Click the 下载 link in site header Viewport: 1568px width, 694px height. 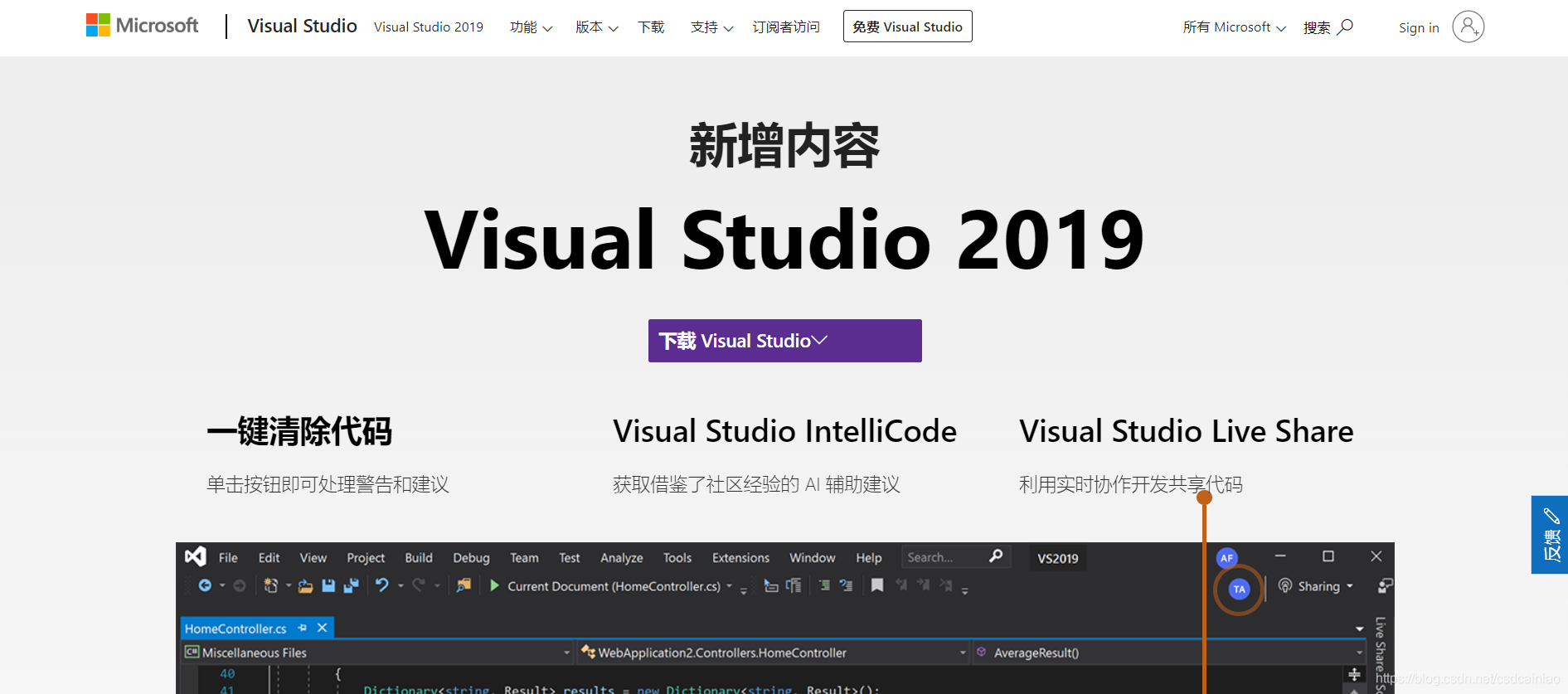click(x=651, y=27)
